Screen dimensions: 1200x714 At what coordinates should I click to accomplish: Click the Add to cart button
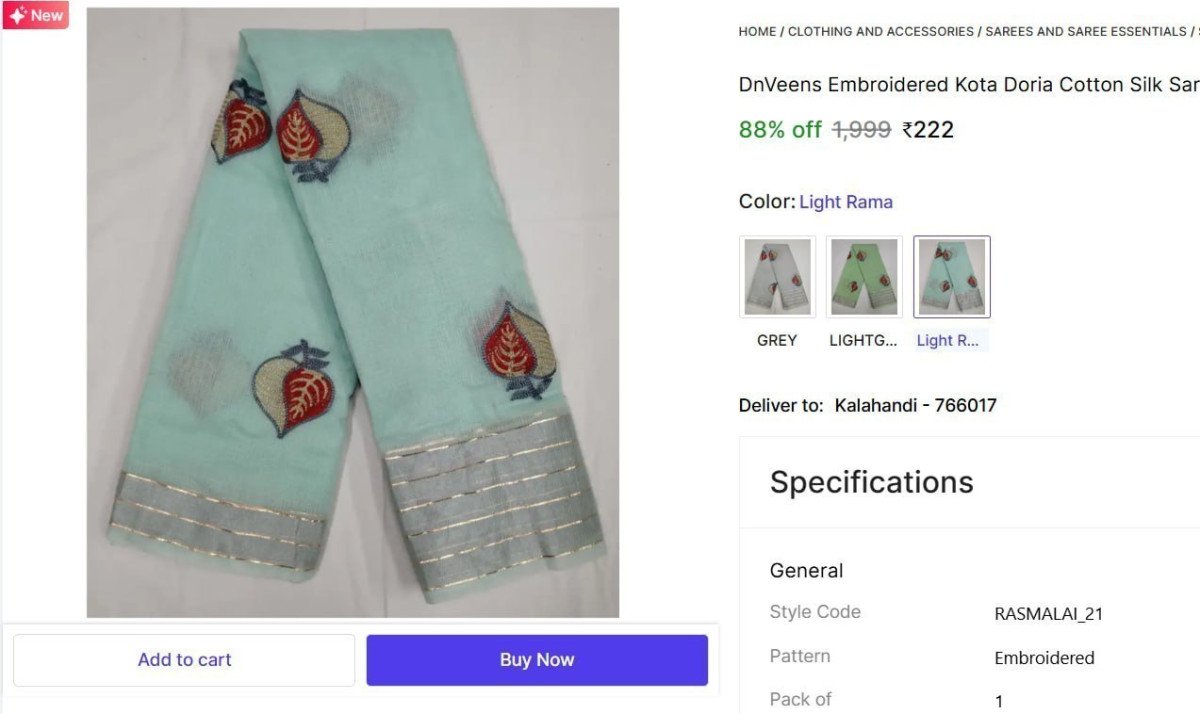tap(184, 659)
